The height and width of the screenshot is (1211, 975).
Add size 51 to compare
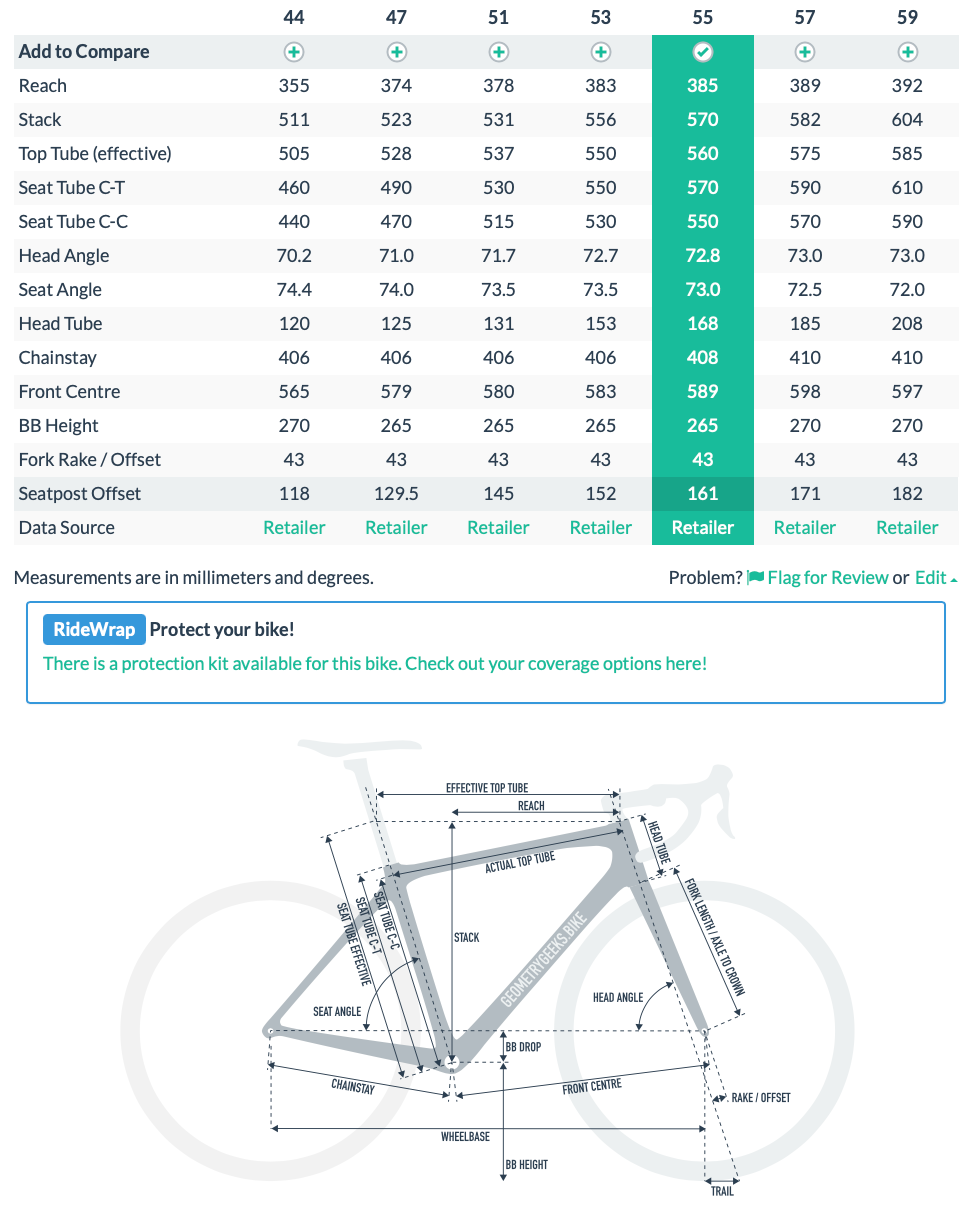point(498,52)
